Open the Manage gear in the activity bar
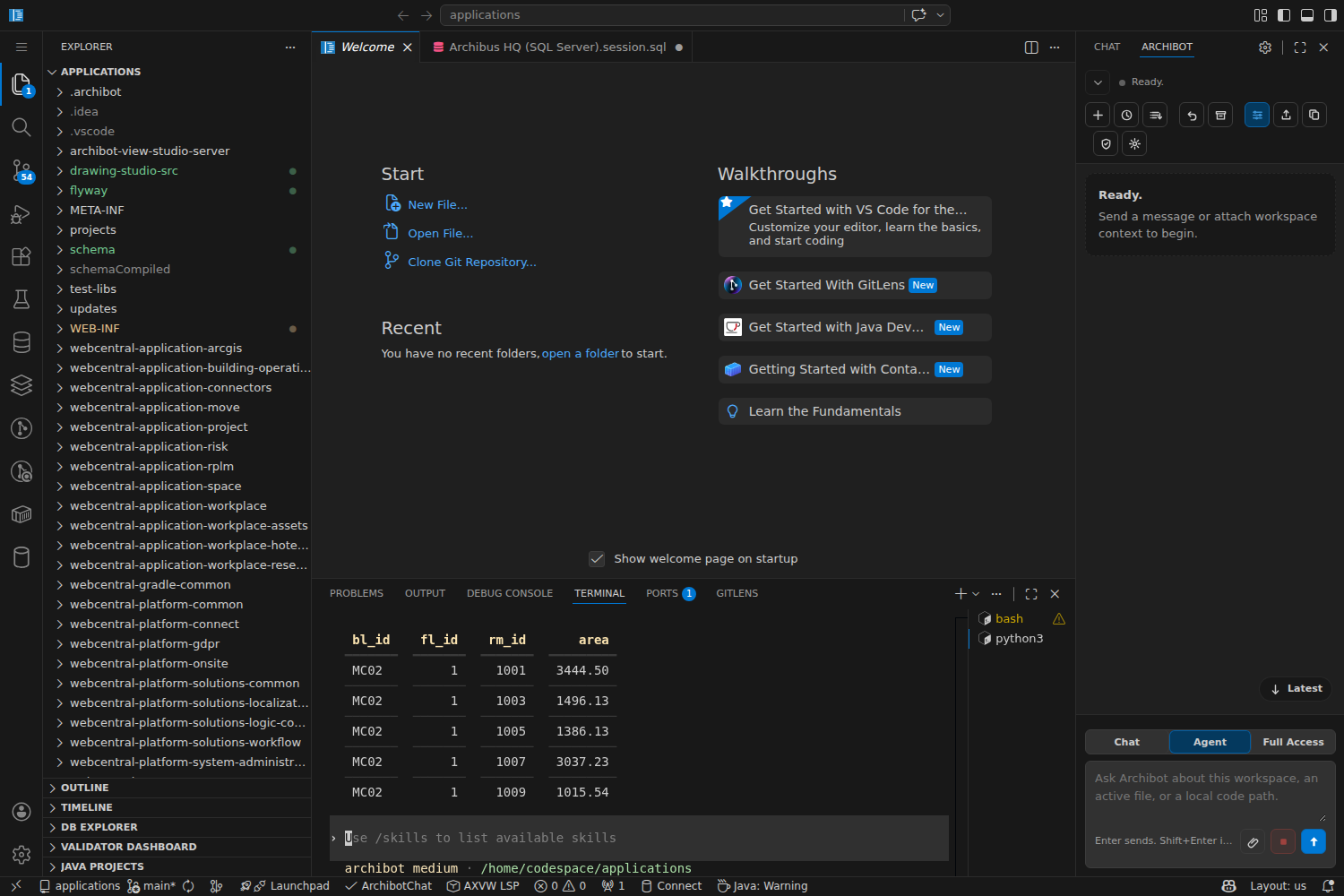1344x896 pixels. [22, 855]
